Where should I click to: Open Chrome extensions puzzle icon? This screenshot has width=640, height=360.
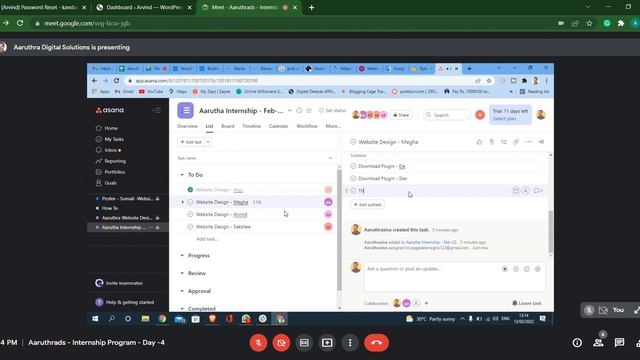click(x=621, y=23)
